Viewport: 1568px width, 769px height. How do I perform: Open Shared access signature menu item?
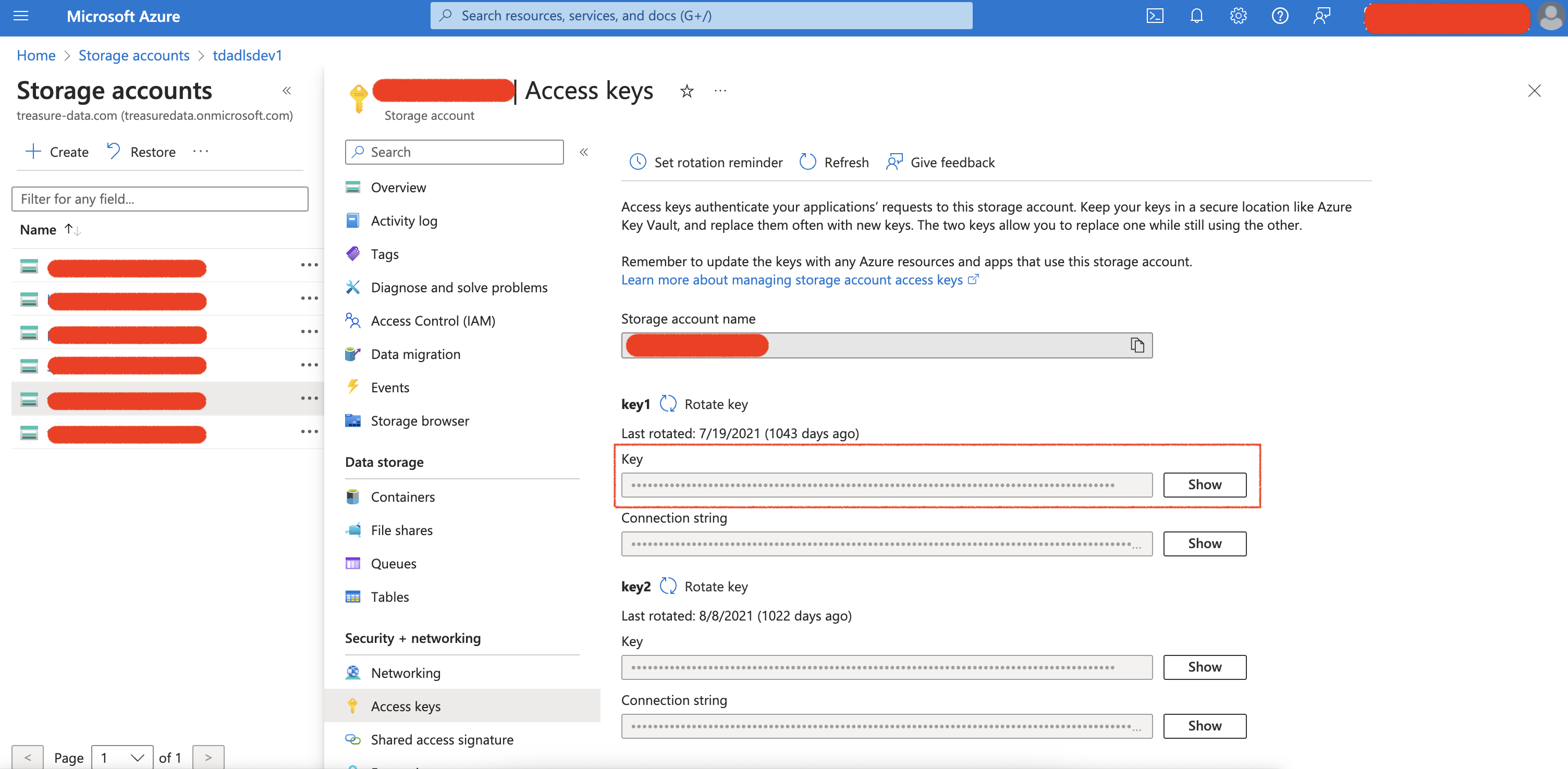pyautogui.click(x=442, y=739)
